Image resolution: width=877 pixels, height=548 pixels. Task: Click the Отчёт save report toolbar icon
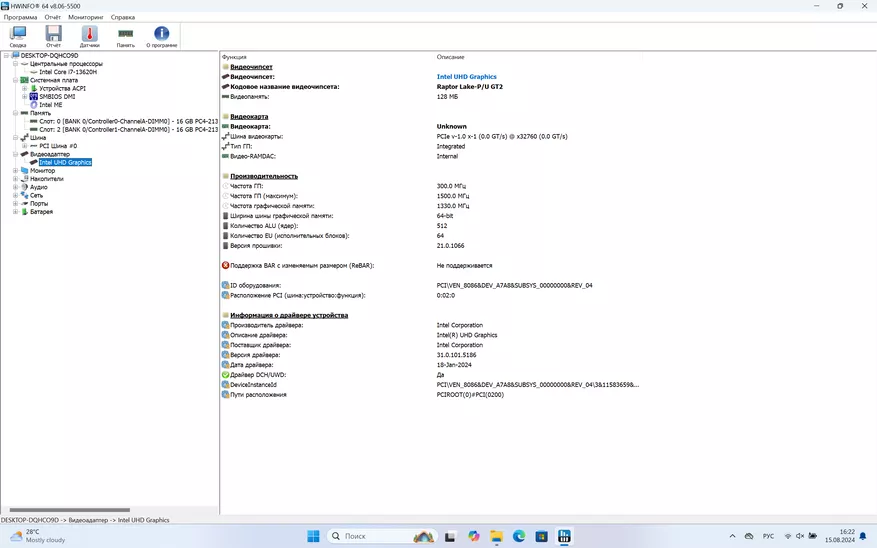[53, 36]
